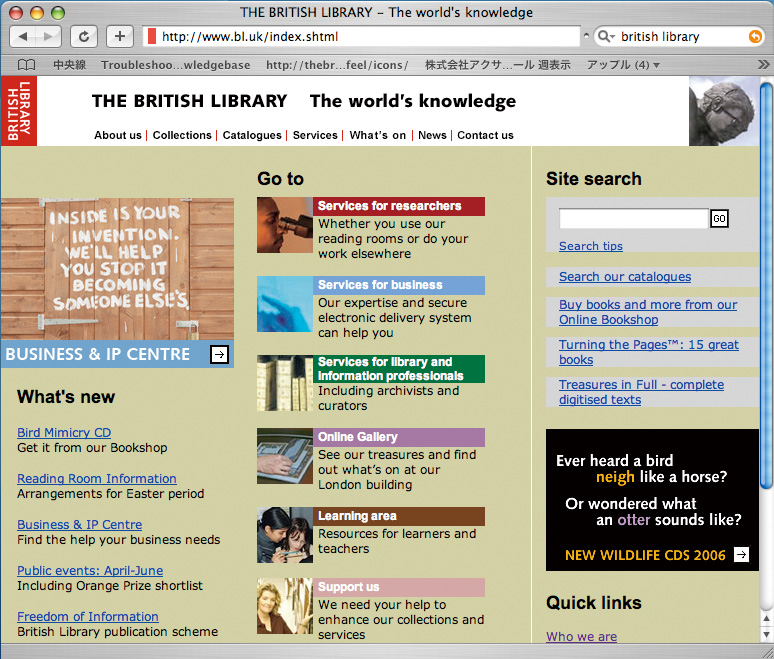Open the Online Bookshop link

[648, 312]
